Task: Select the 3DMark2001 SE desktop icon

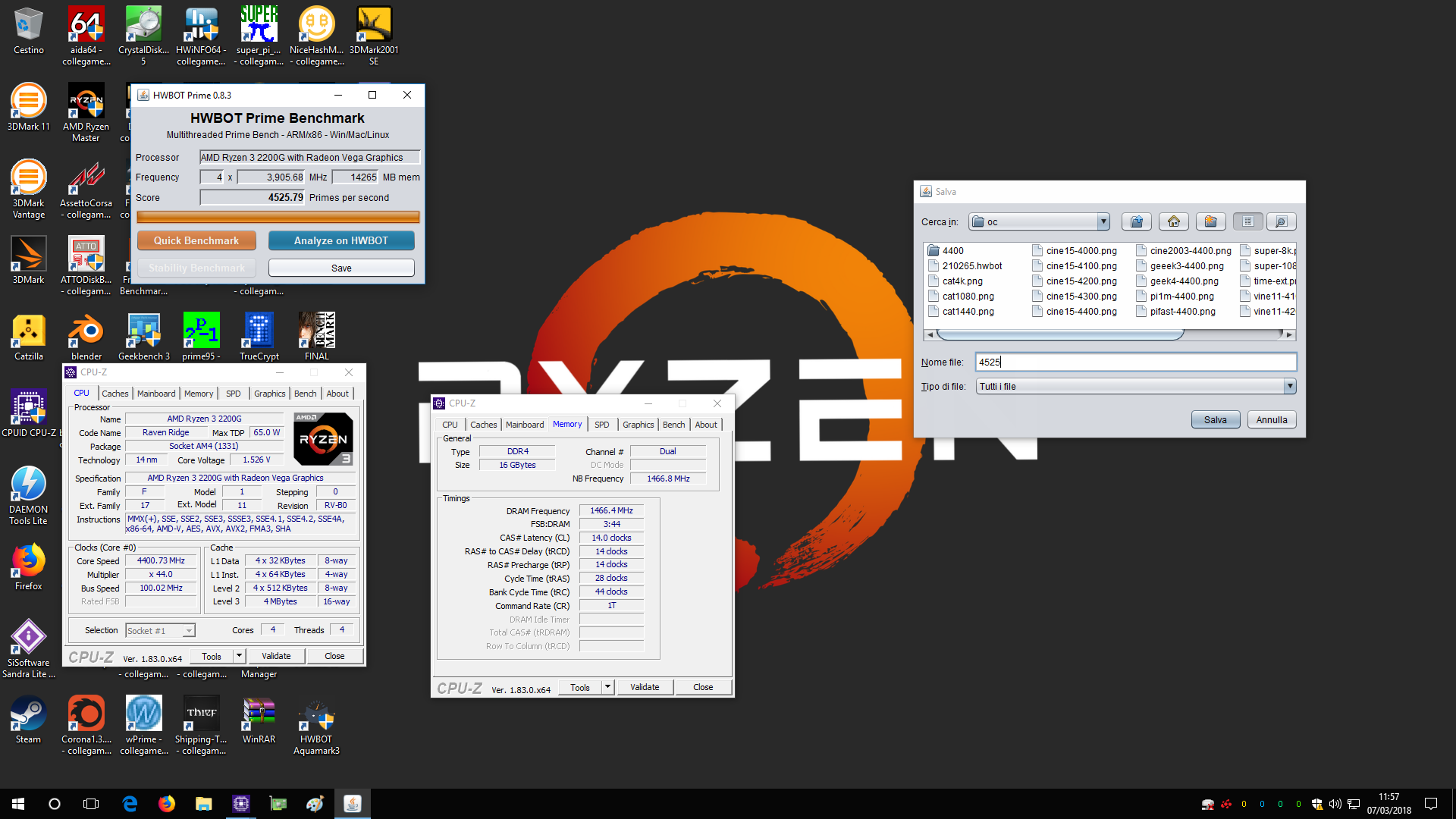Action: click(x=374, y=36)
